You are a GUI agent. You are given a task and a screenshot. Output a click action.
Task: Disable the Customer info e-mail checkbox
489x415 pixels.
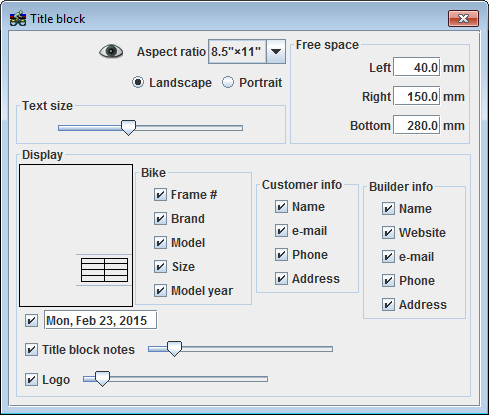coord(281,230)
